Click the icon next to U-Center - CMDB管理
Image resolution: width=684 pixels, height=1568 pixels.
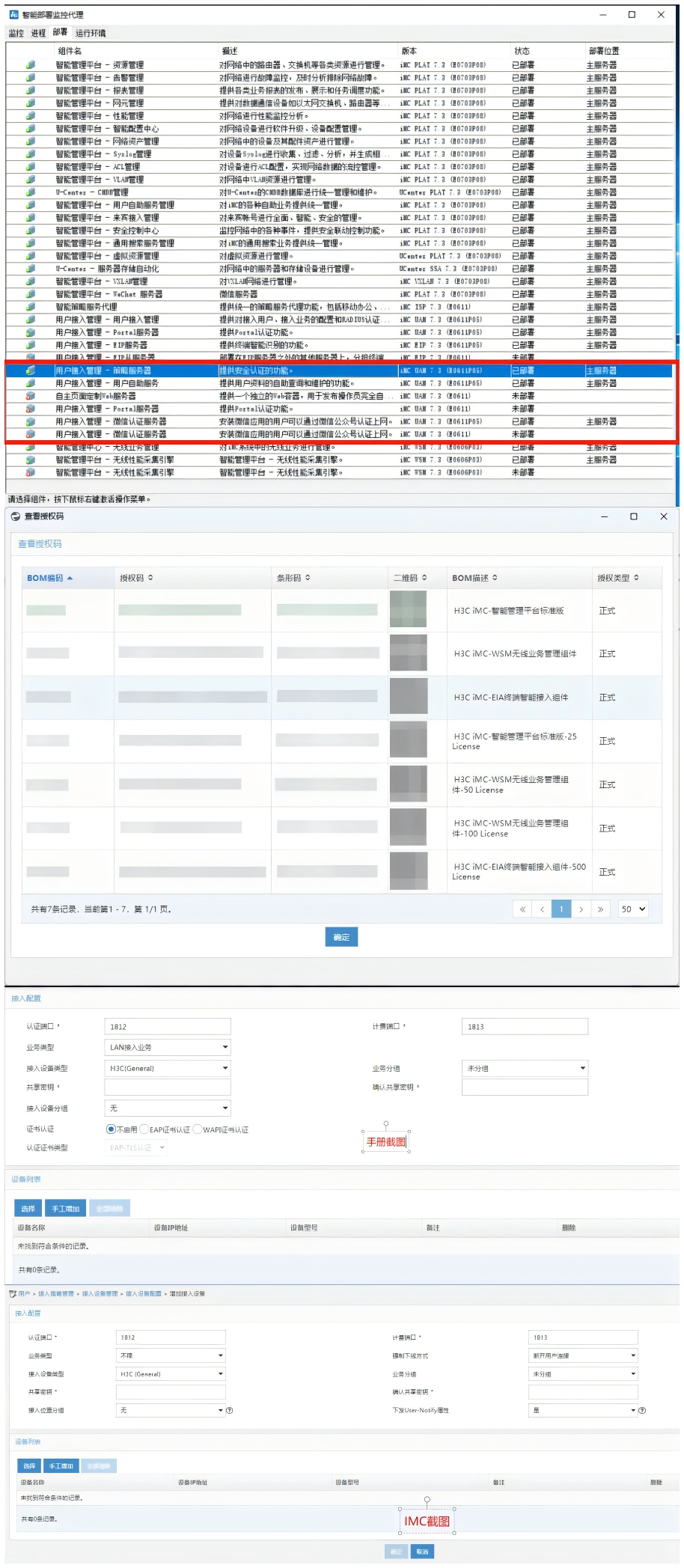click(x=31, y=192)
